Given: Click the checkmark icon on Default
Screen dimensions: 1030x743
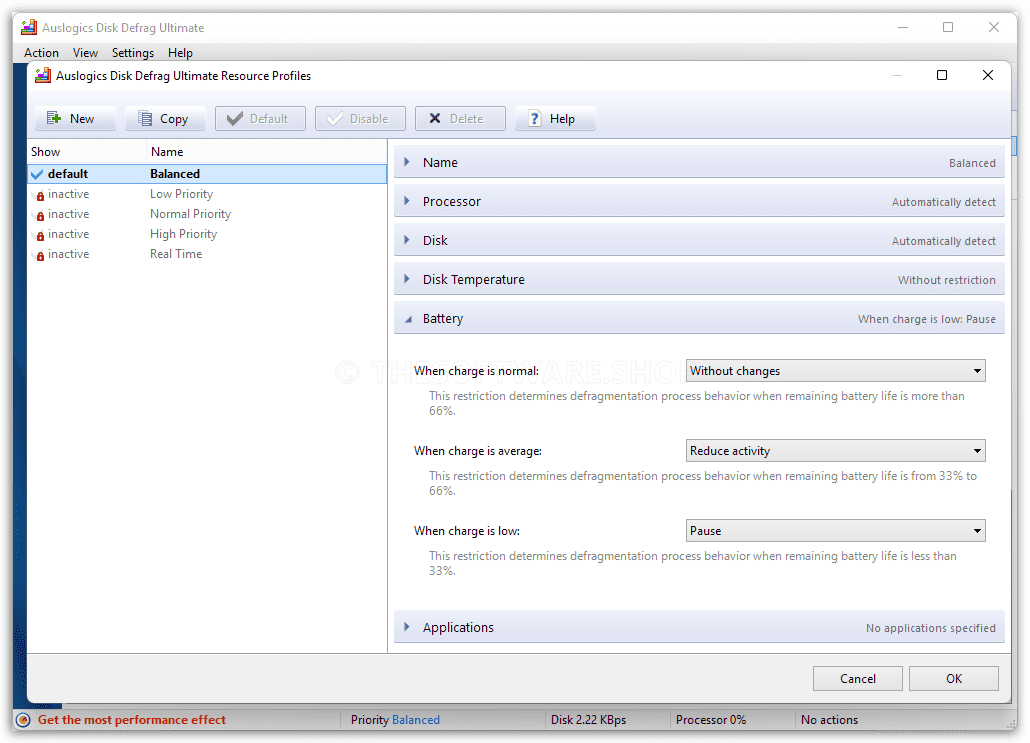Looking at the screenshot, I should [x=235, y=118].
